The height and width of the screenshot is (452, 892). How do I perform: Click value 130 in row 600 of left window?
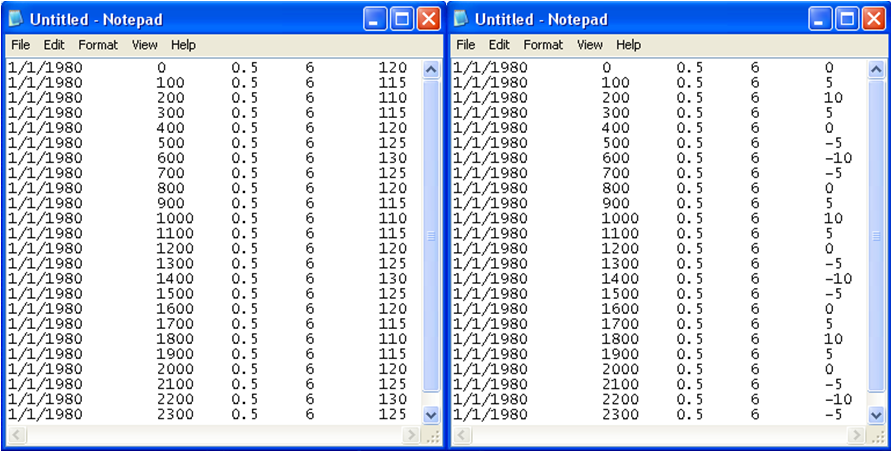tap(393, 158)
